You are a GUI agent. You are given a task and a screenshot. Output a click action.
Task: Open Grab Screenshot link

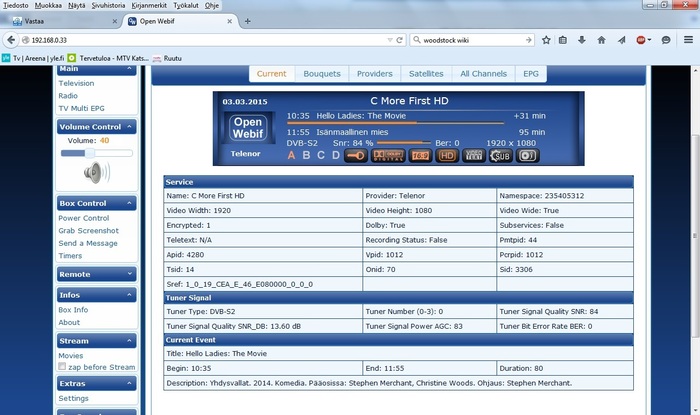[88, 231]
